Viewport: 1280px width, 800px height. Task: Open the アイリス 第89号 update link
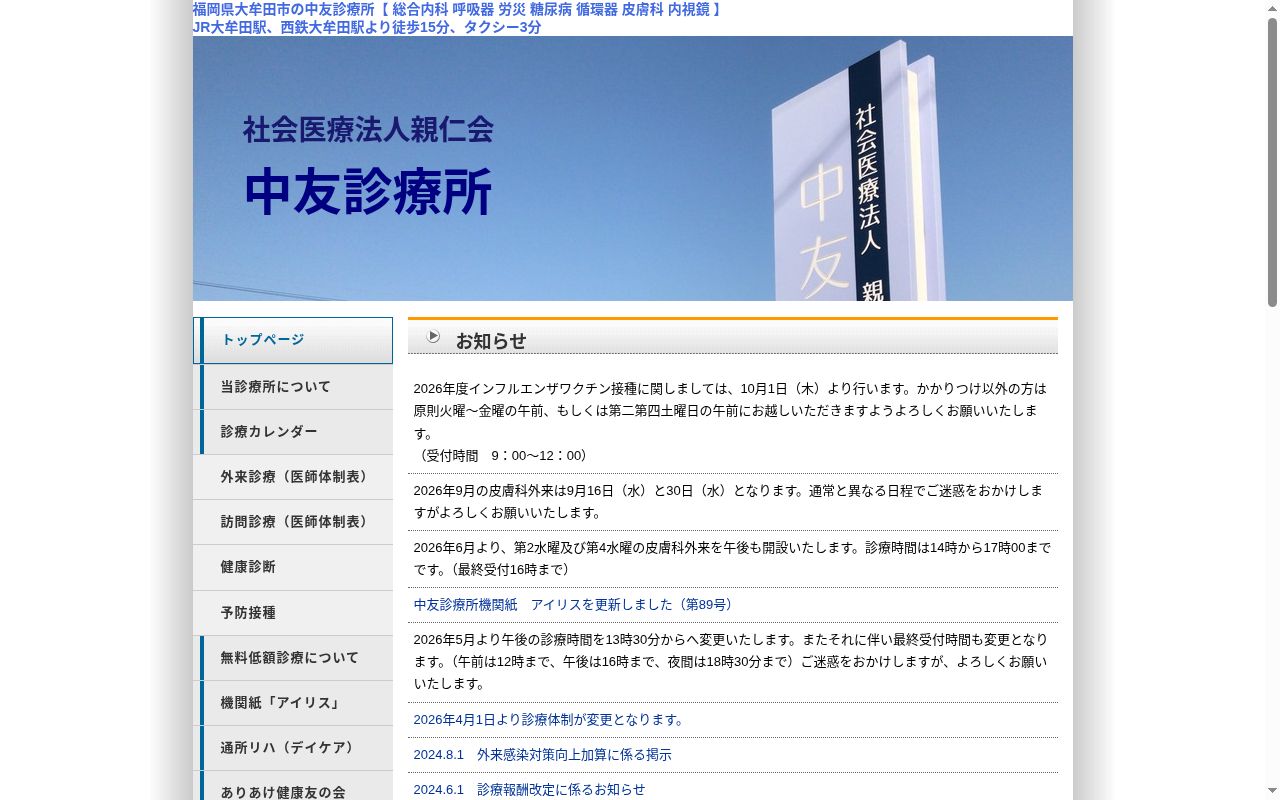[576, 605]
